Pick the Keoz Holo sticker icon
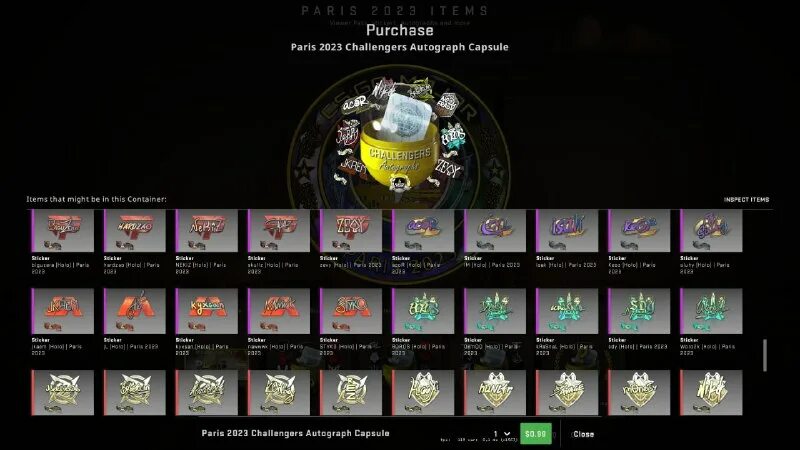 click(639, 231)
